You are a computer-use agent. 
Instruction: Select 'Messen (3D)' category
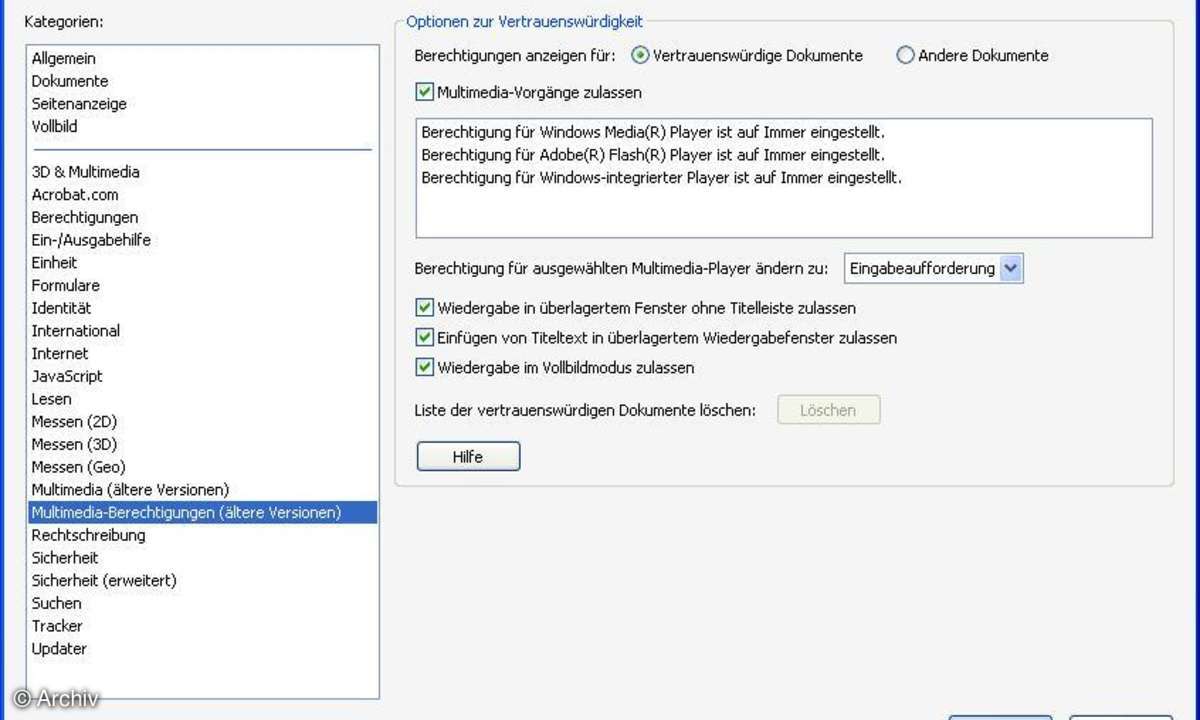click(74, 444)
